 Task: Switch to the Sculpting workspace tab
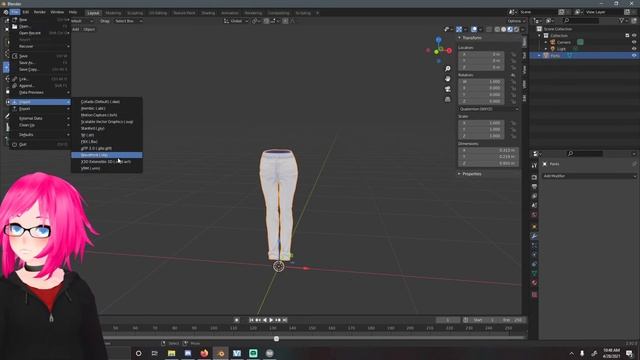(135, 13)
